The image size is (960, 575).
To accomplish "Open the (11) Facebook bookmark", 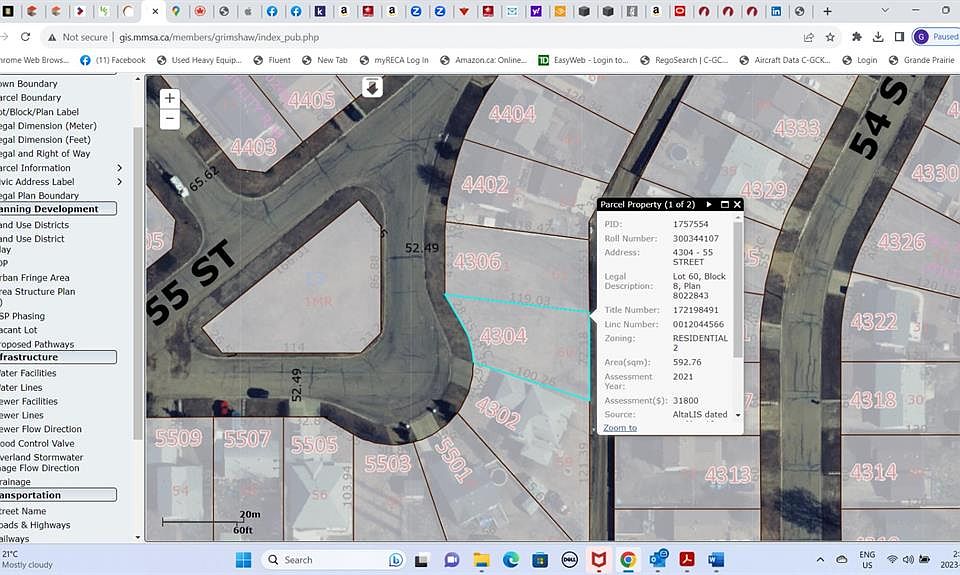I will point(113,60).
